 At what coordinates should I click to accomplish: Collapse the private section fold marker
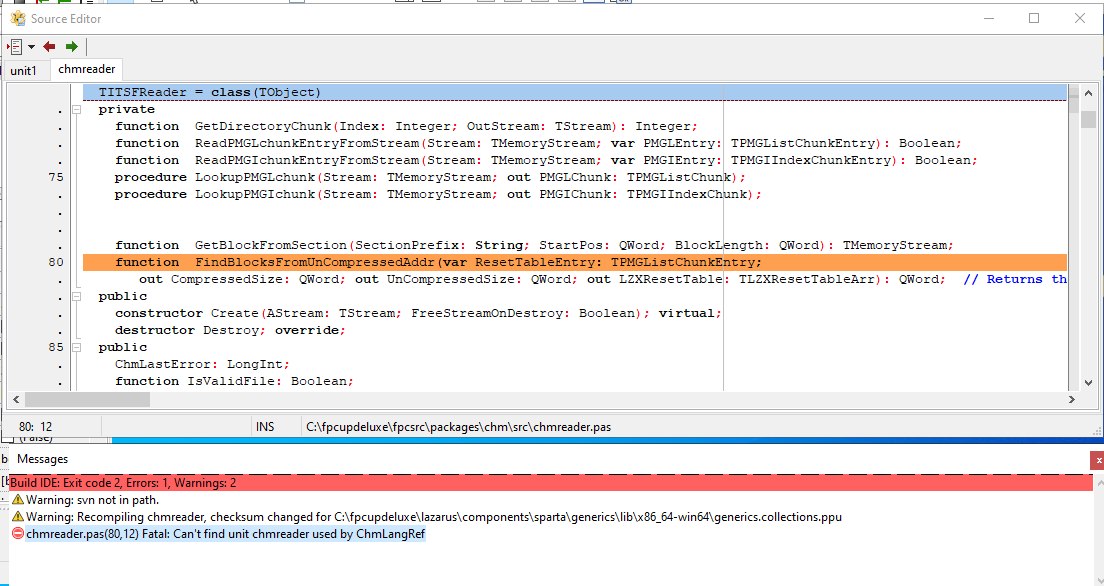(77, 110)
